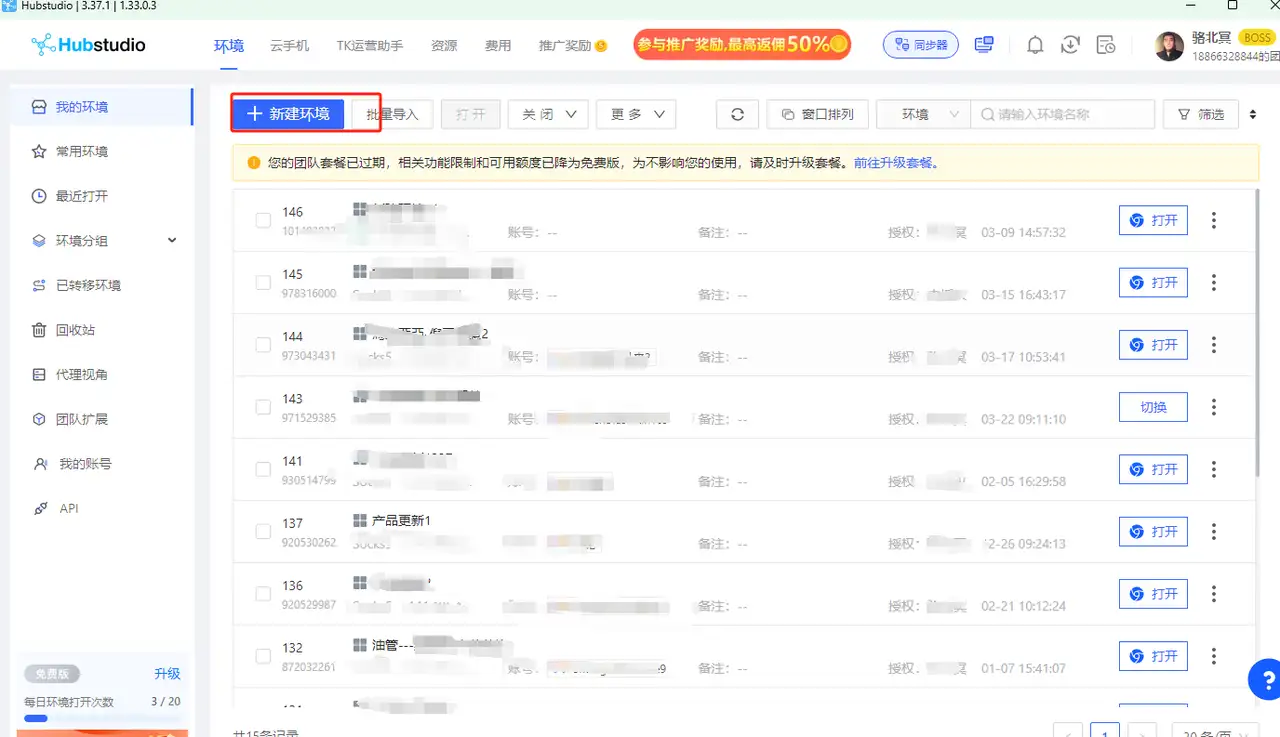1280x737 pixels.
Task: Click the refresh icon in toolbar
Action: [737, 114]
